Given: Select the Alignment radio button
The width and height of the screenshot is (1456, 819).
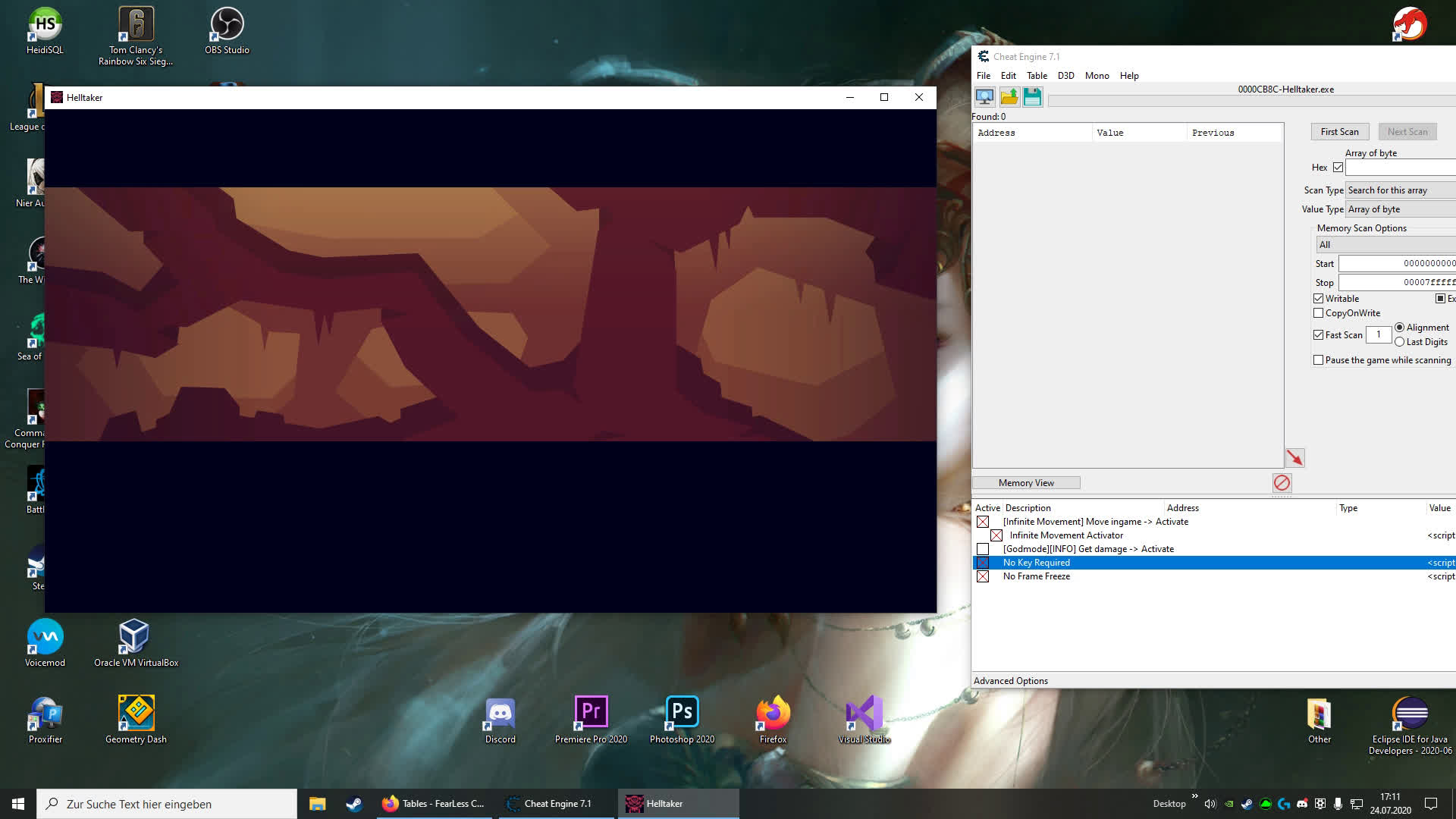Looking at the screenshot, I should (x=1400, y=328).
